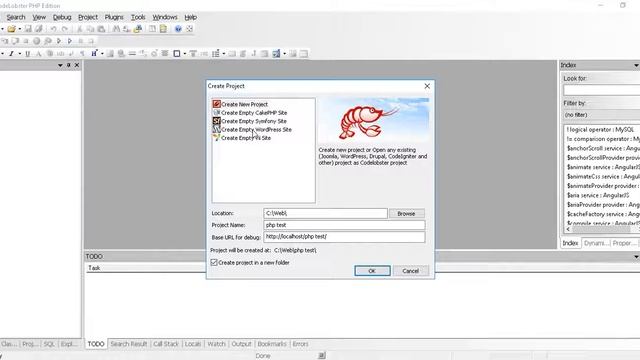The height and width of the screenshot is (360, 640).
Task: Click the paste clipboard icon
Action: tap(101, 29)
